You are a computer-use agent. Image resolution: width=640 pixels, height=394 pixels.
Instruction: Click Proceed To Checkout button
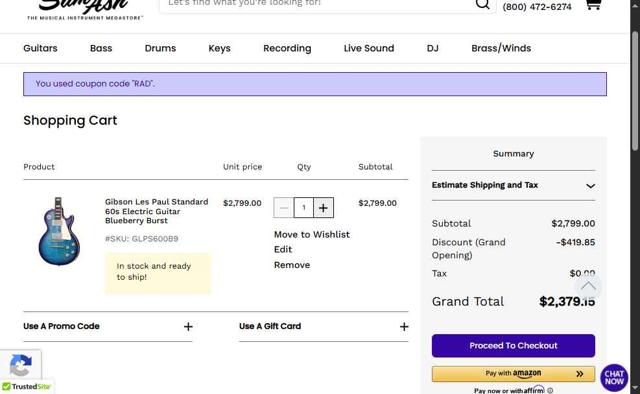pos(513,346)
